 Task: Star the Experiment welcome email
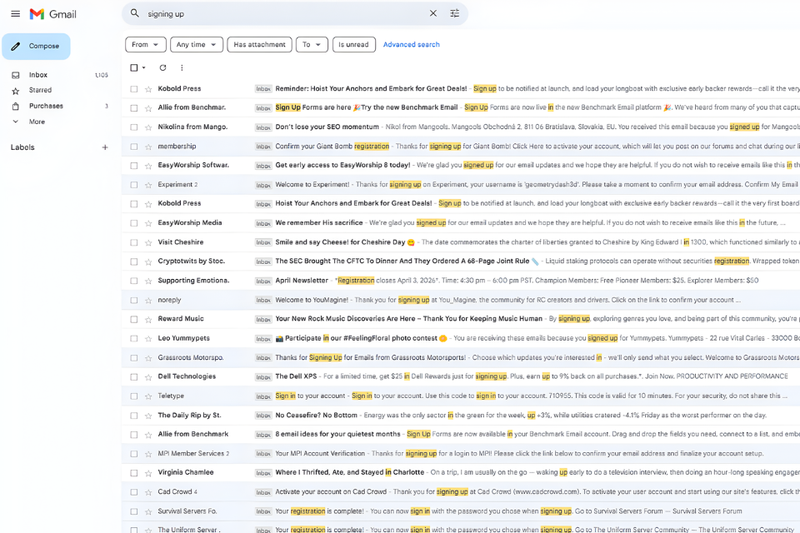pyautogui.click(x=148, y=185)
